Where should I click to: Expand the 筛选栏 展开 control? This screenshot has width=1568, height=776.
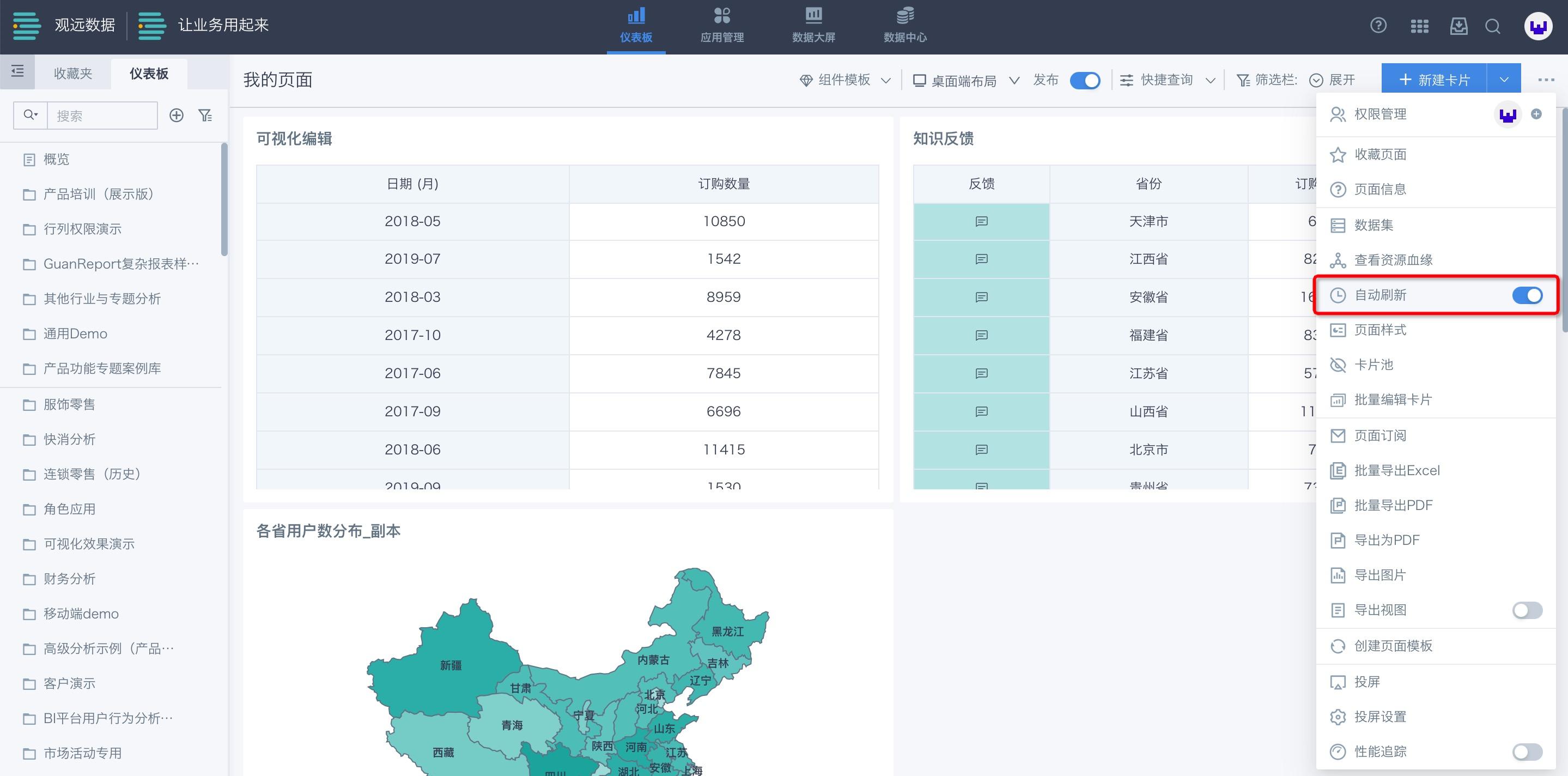[1333, 80]
